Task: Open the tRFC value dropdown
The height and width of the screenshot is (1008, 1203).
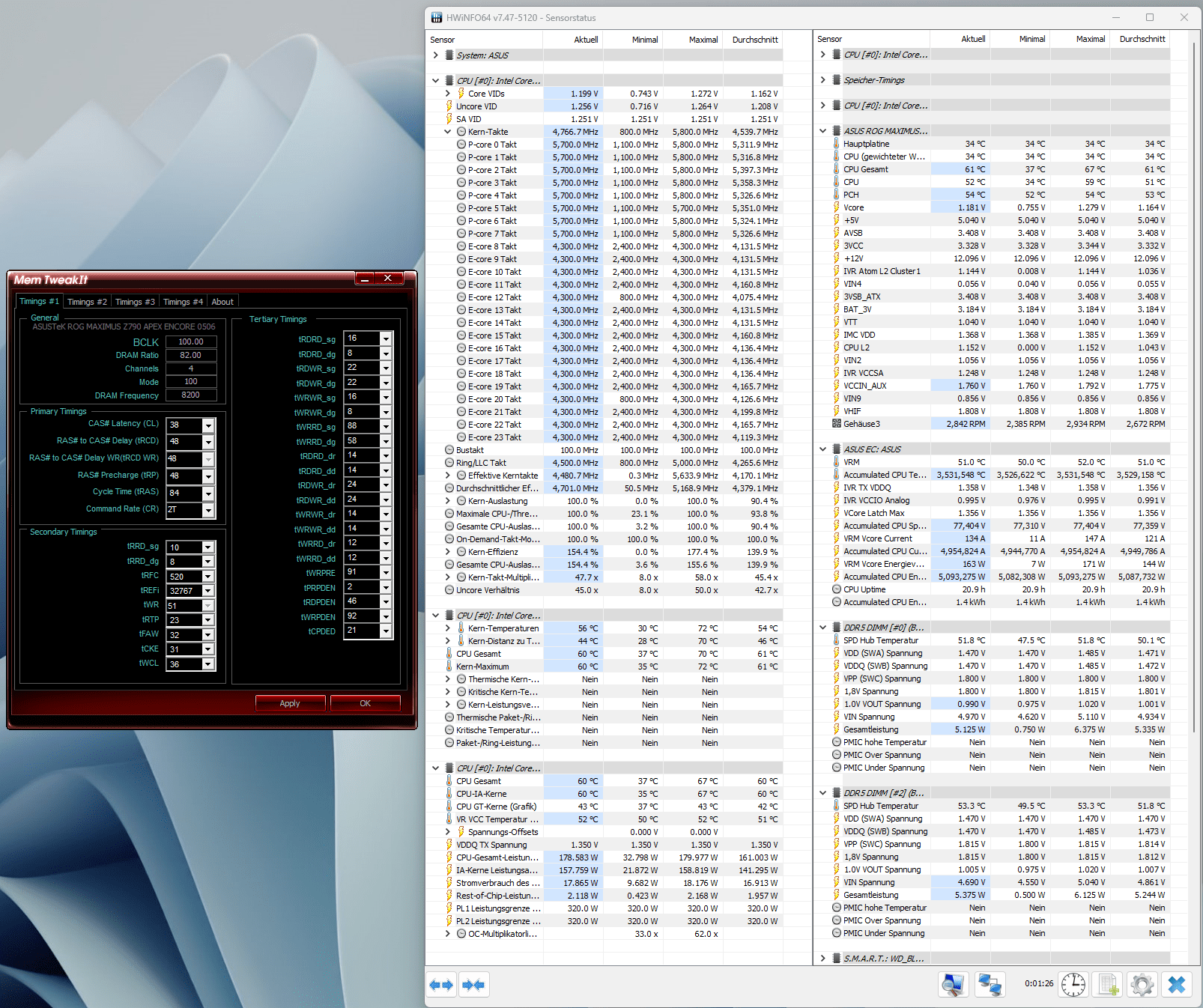Action: tap(208, 577)
